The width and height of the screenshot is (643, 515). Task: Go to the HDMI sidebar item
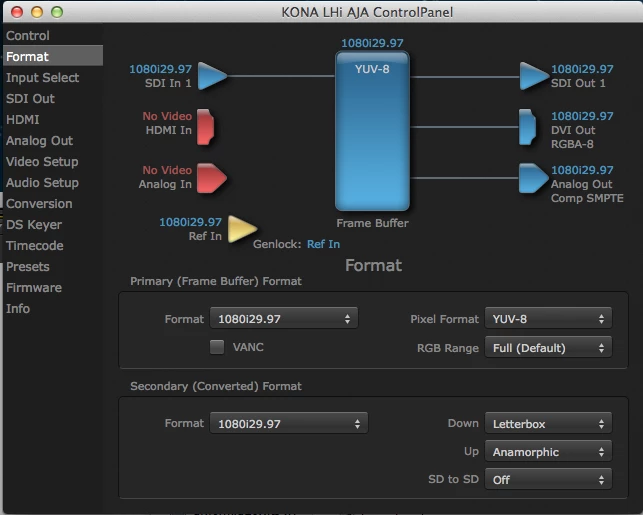point(53,119)
